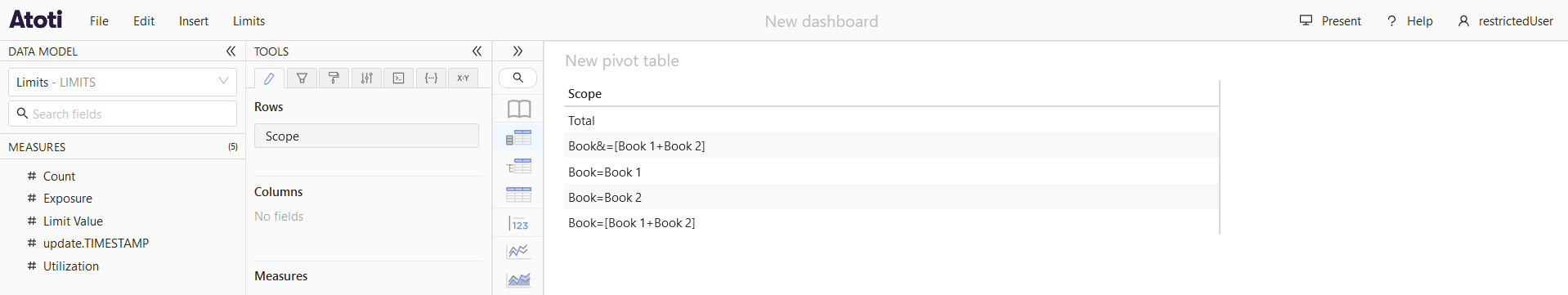Open the Help link
Screen dimensions: 1568x295
tap(1409, 21)
